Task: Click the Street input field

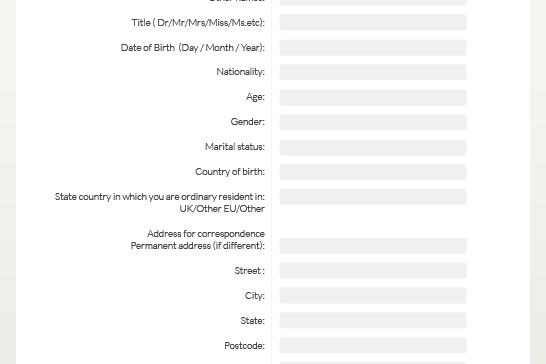Action: pyautogui.click(x=373, y=271)
